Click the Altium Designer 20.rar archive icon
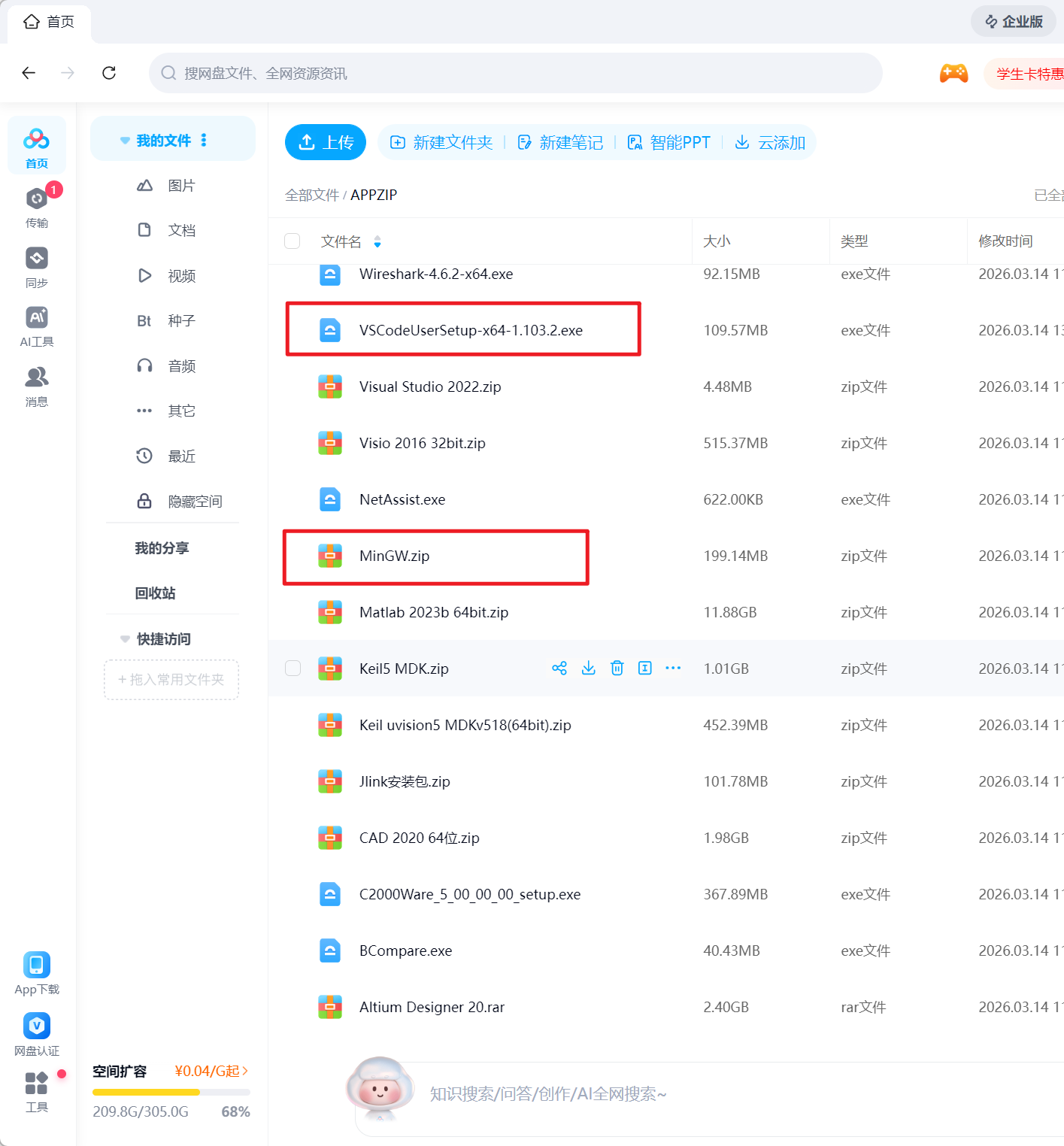Viewport: 1064px width, 1146px height. point(330,1007)
